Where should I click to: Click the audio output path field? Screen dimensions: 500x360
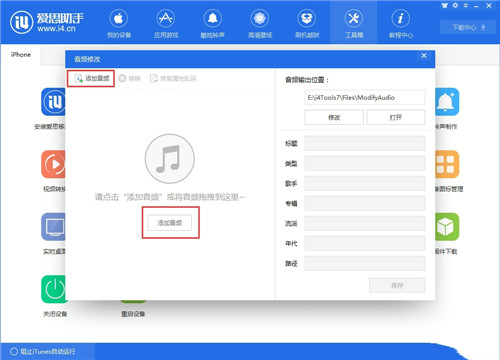coord(365,97)
